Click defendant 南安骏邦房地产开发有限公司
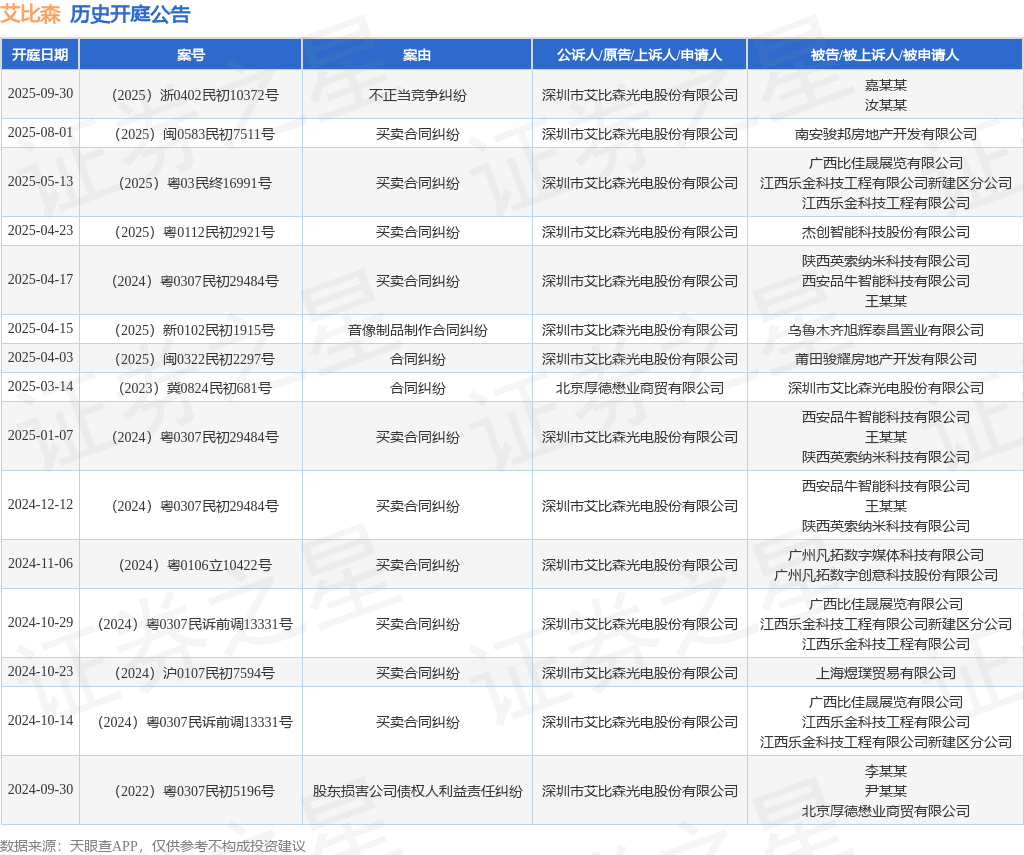 click(886, 135)
